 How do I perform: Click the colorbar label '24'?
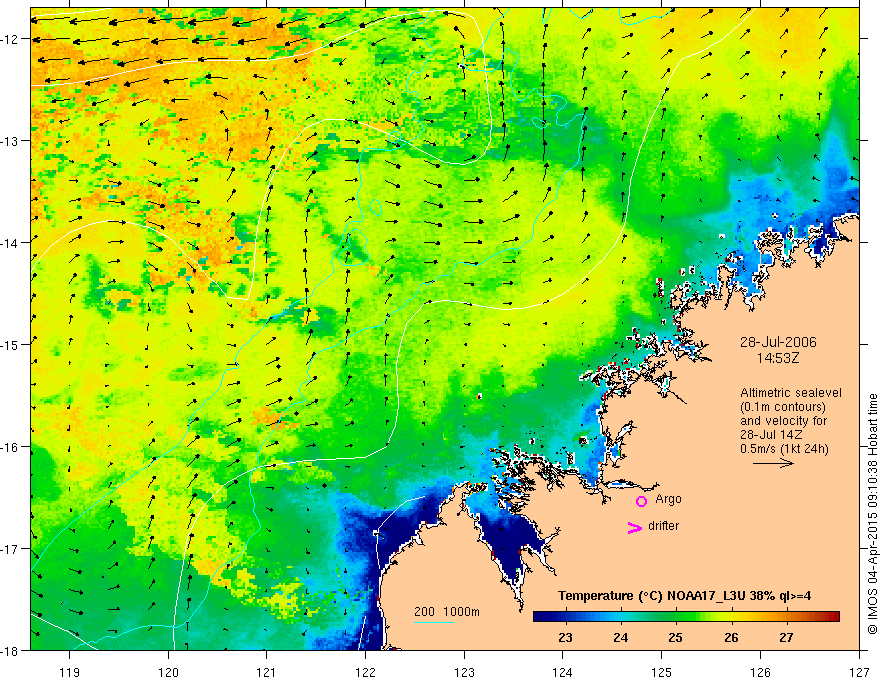621,637
